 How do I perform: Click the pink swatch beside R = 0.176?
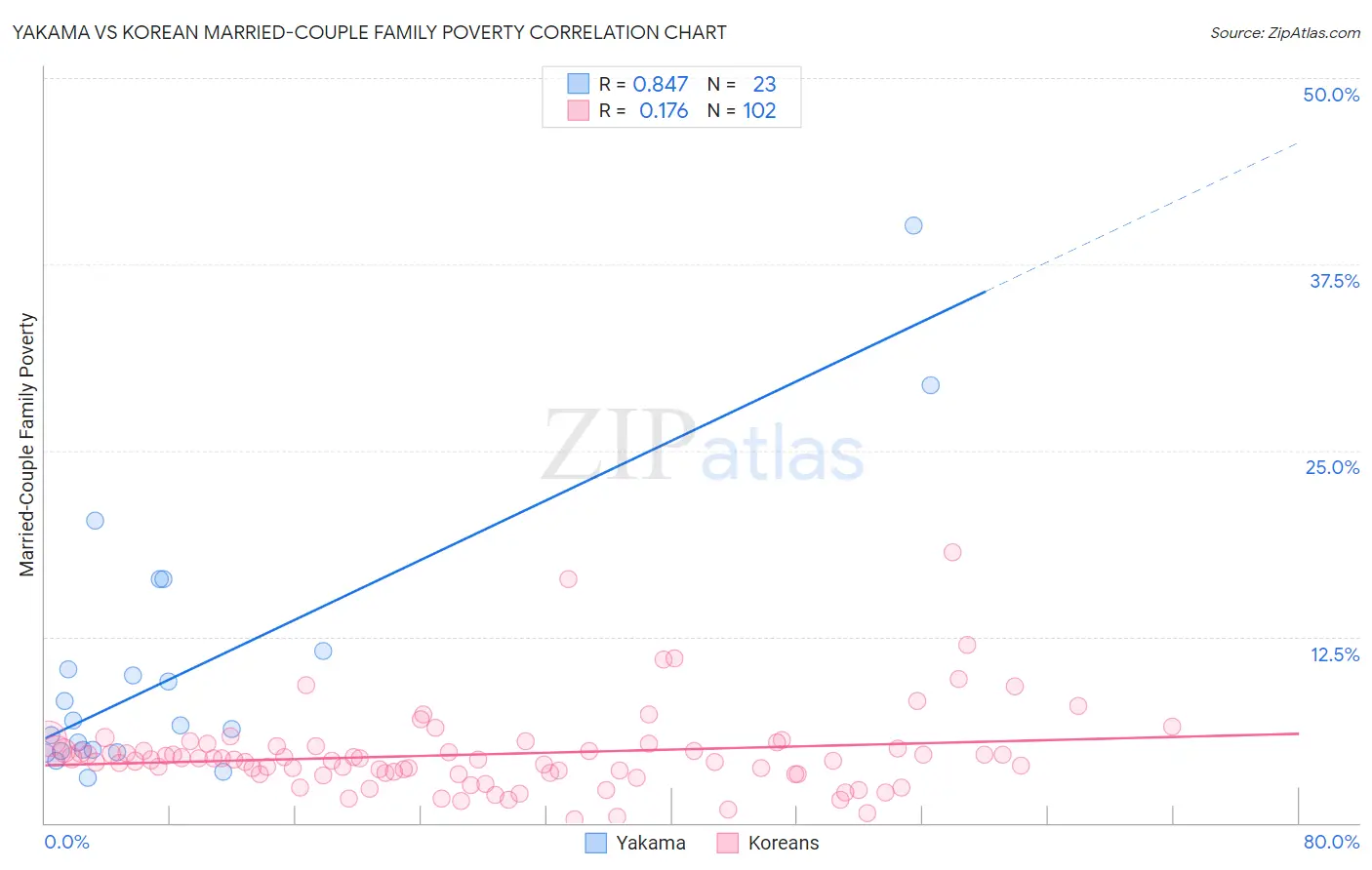578,110
